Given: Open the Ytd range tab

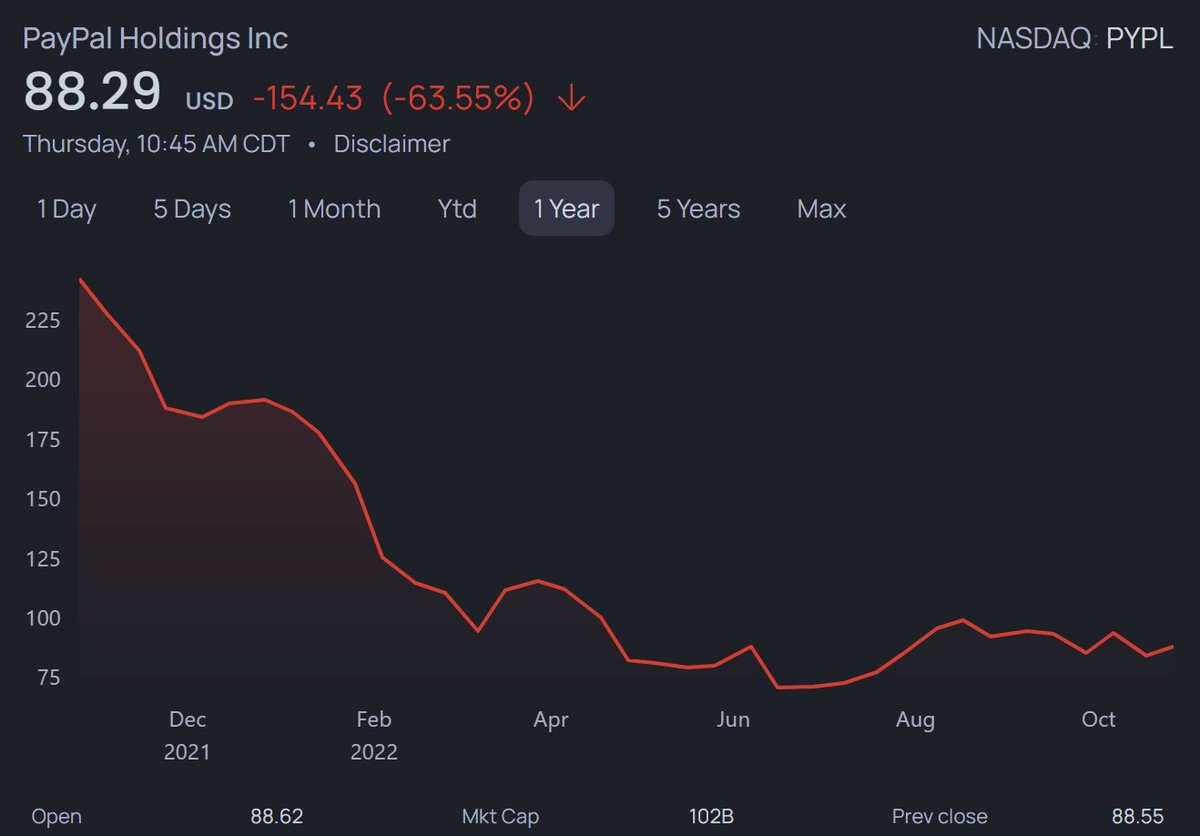Looking at the screenshot, I should tap(457, 209).
